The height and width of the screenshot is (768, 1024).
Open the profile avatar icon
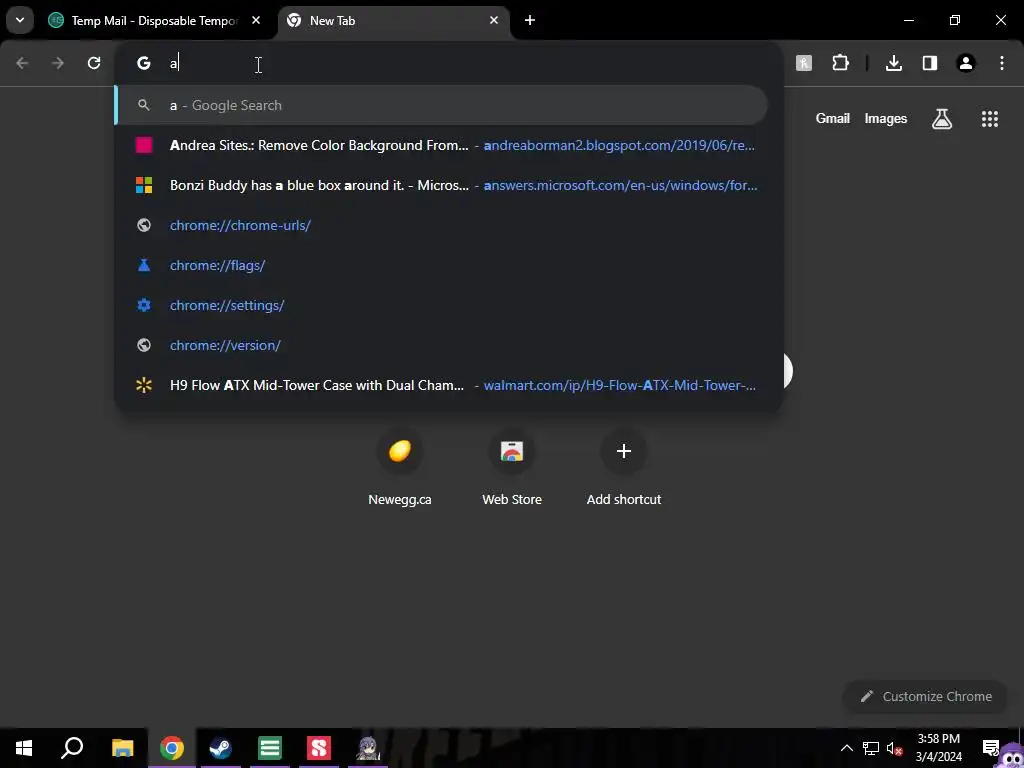tap(966, 63)
